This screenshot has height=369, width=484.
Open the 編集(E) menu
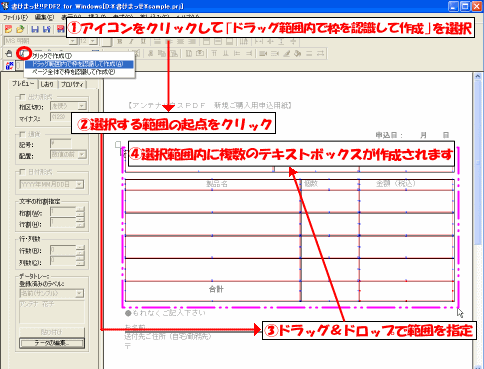tap(44, 17)
